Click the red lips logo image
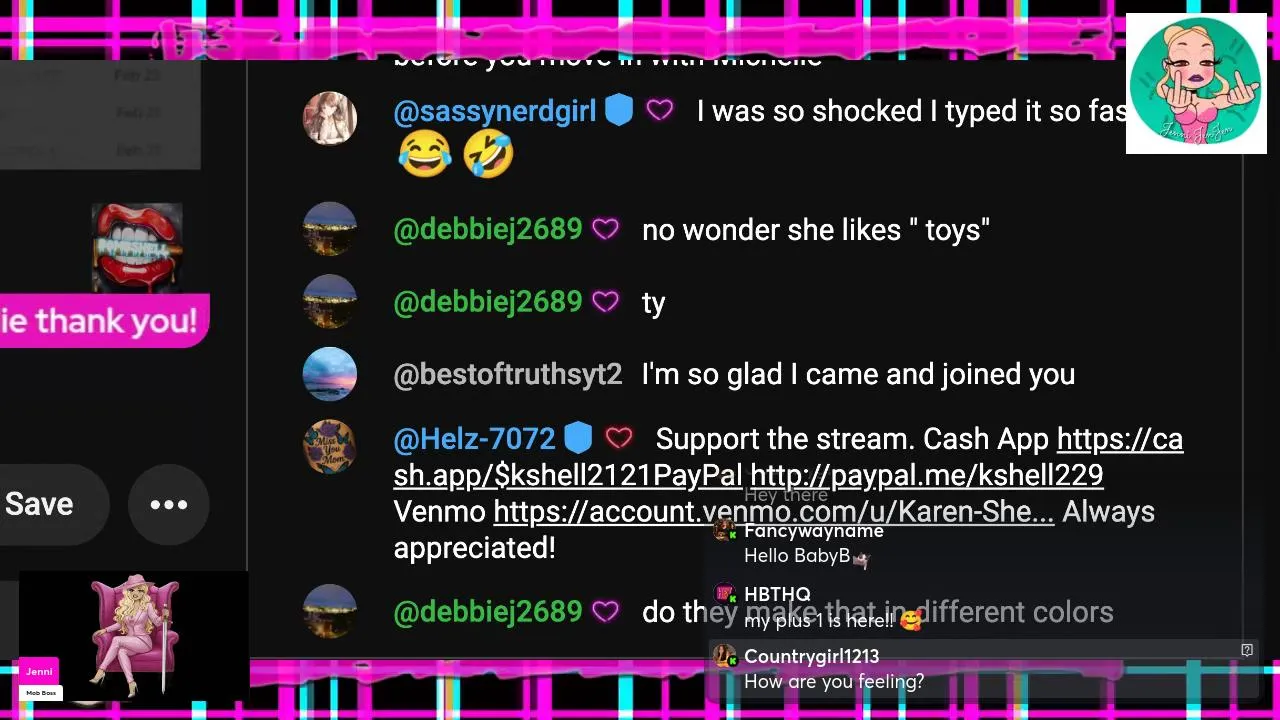The height and width of the screenshot is (720, 1280). pos(137,249)
